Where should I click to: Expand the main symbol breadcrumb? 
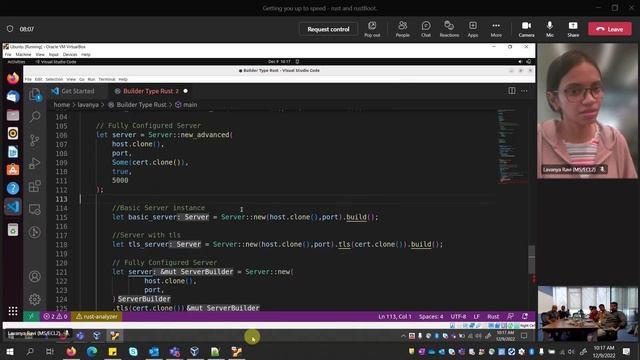point(186,104)
